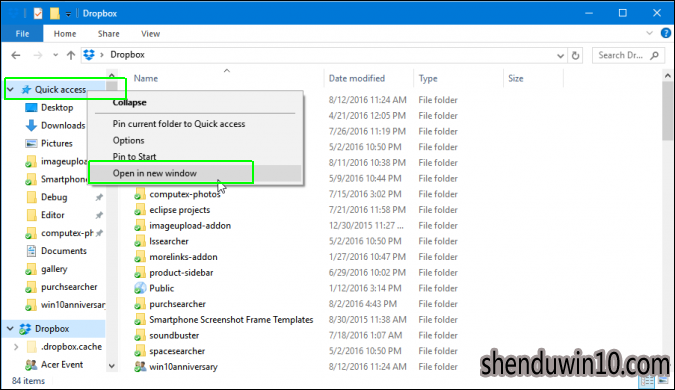Screen dimensions: 675x390
Task: Go forward with the right arrow
Action: click(x=38, y=55)
